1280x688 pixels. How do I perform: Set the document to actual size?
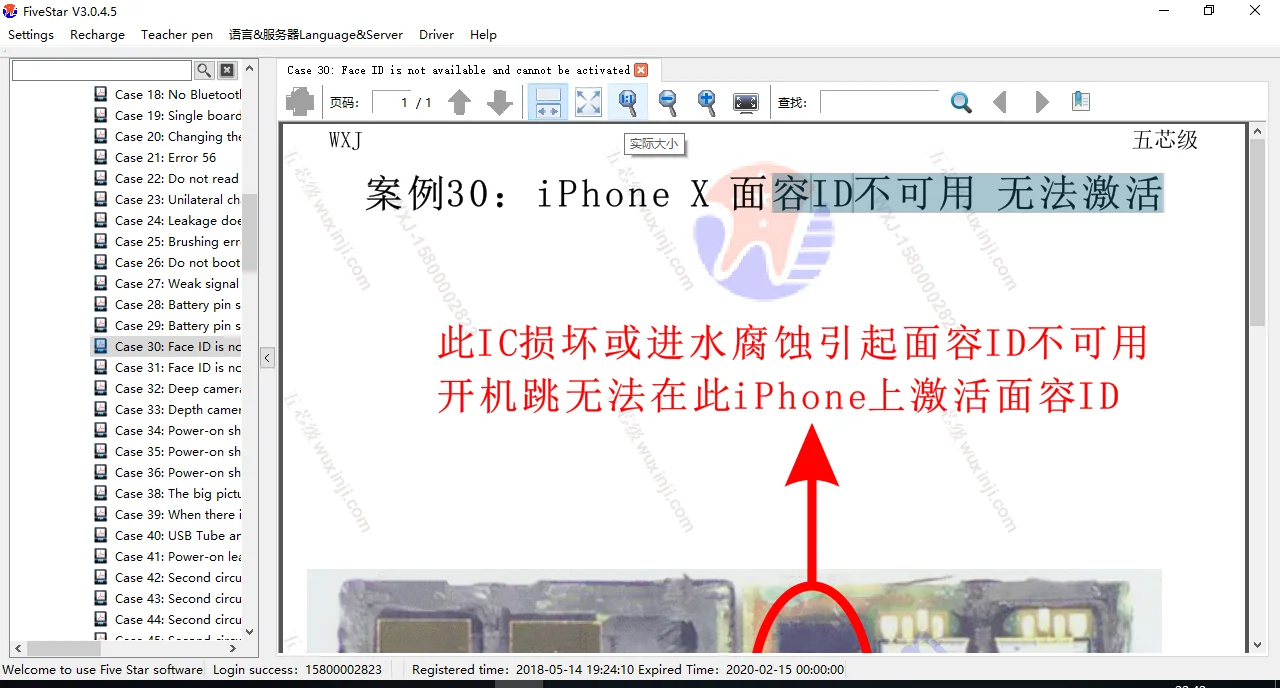[x=628, y=102]
